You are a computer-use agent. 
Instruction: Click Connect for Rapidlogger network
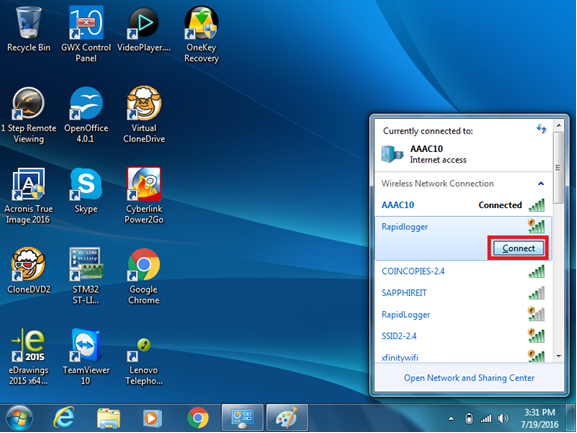518,248
